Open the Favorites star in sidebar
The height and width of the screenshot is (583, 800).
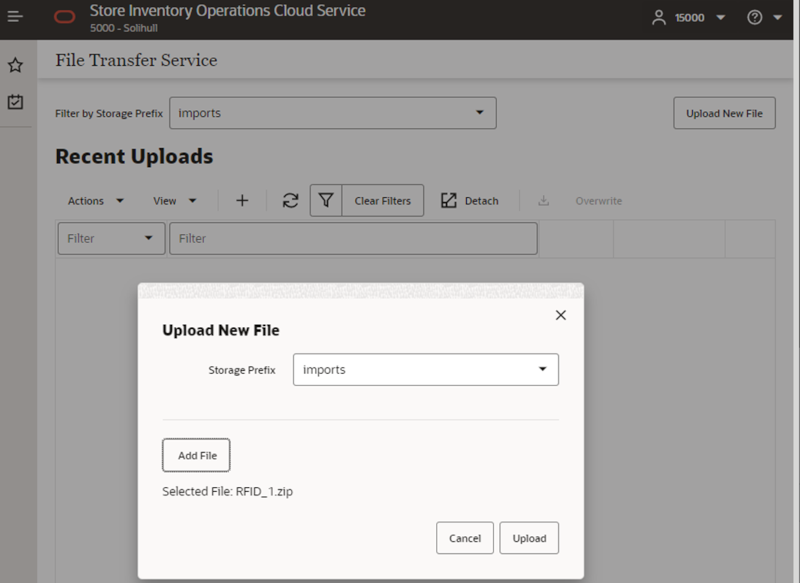click(x=15, y=65)
